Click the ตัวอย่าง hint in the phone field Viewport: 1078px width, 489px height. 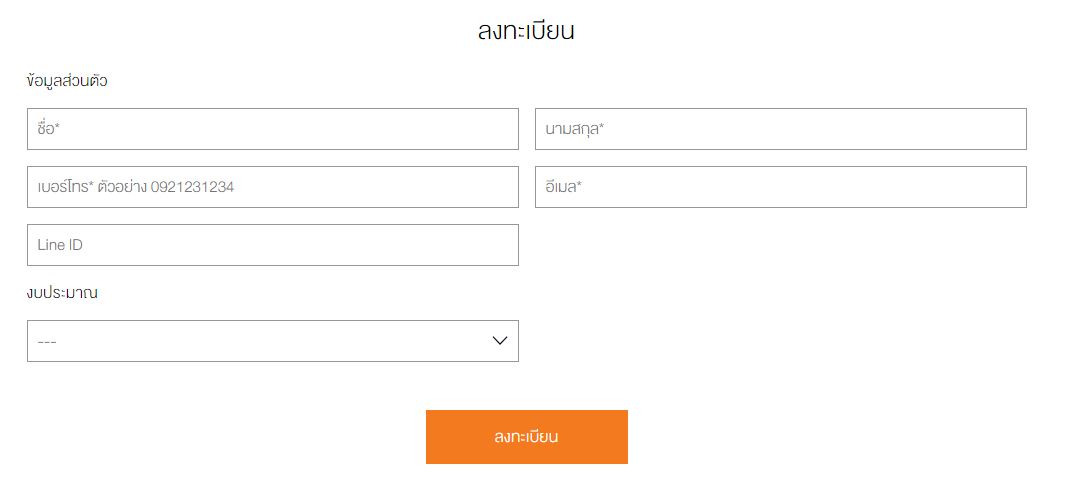(x=122, y=187)
